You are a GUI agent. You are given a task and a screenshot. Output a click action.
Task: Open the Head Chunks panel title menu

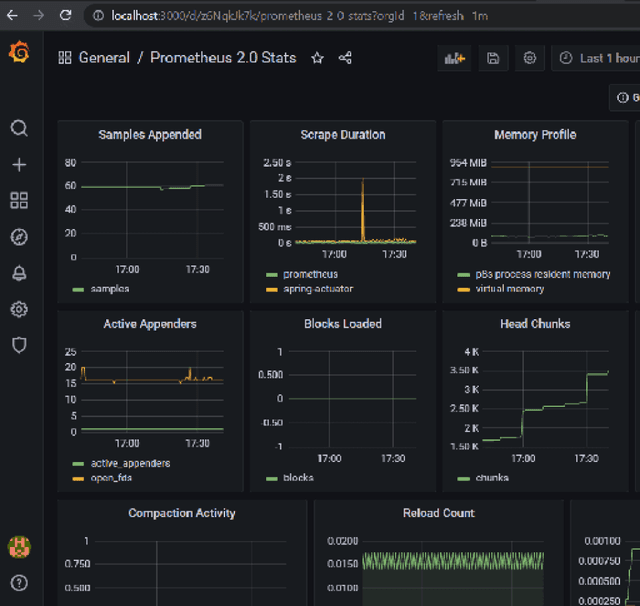[x=535, y=324]
